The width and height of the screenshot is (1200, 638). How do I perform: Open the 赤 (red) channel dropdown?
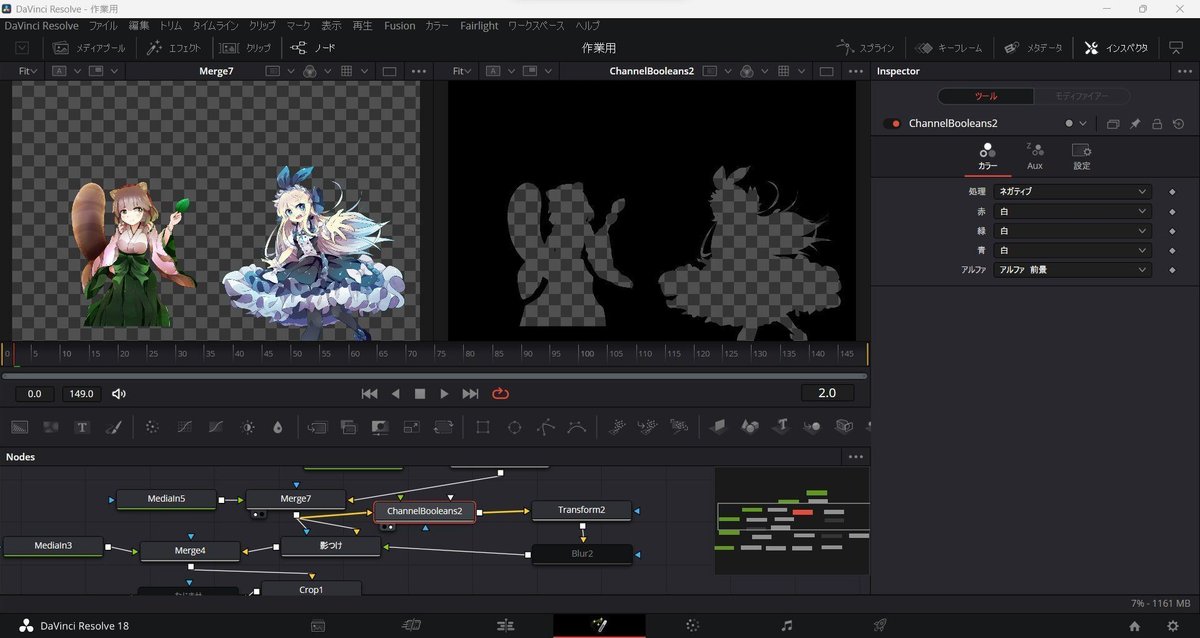click(x=1073, y=211)
